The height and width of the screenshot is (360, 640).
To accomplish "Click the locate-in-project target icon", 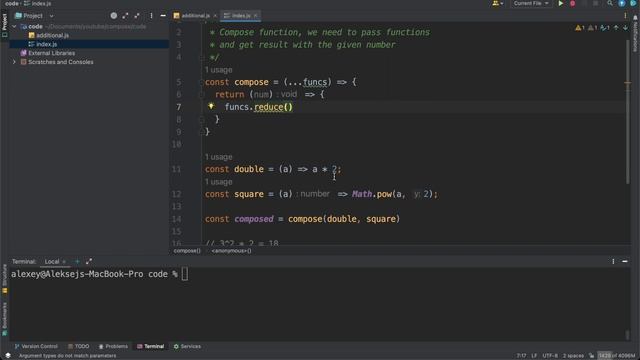I will tap(113, 16).
